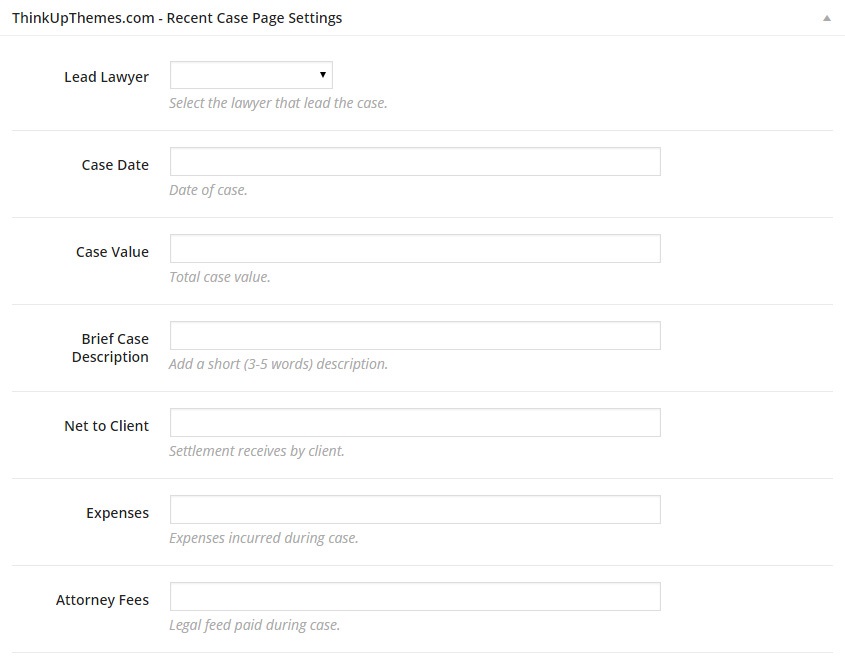Click the Expenses text field
The height and width of the screenshot is (665, 845).
point(415,510)
